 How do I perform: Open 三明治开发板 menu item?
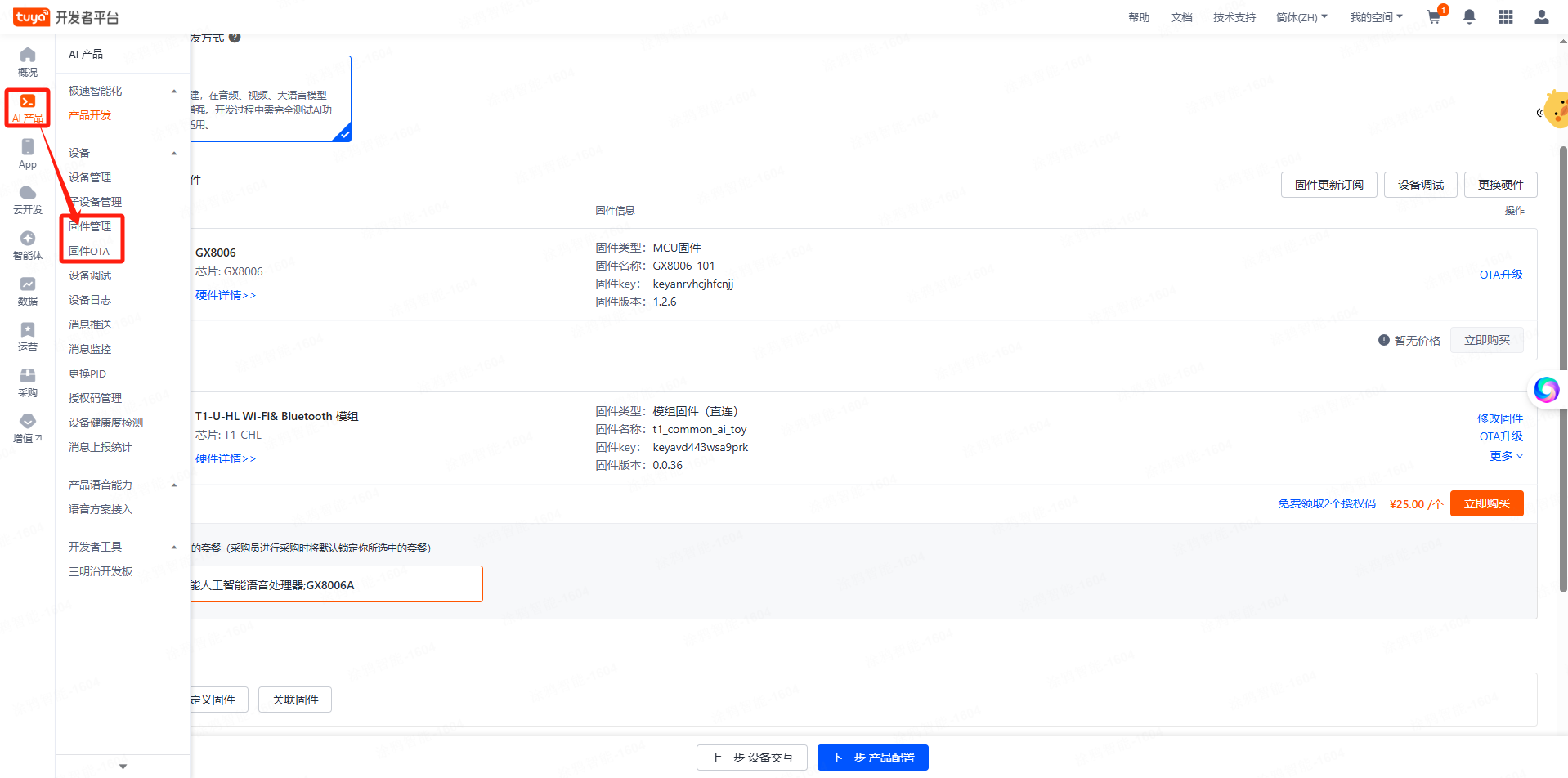[x=100, y=571]
